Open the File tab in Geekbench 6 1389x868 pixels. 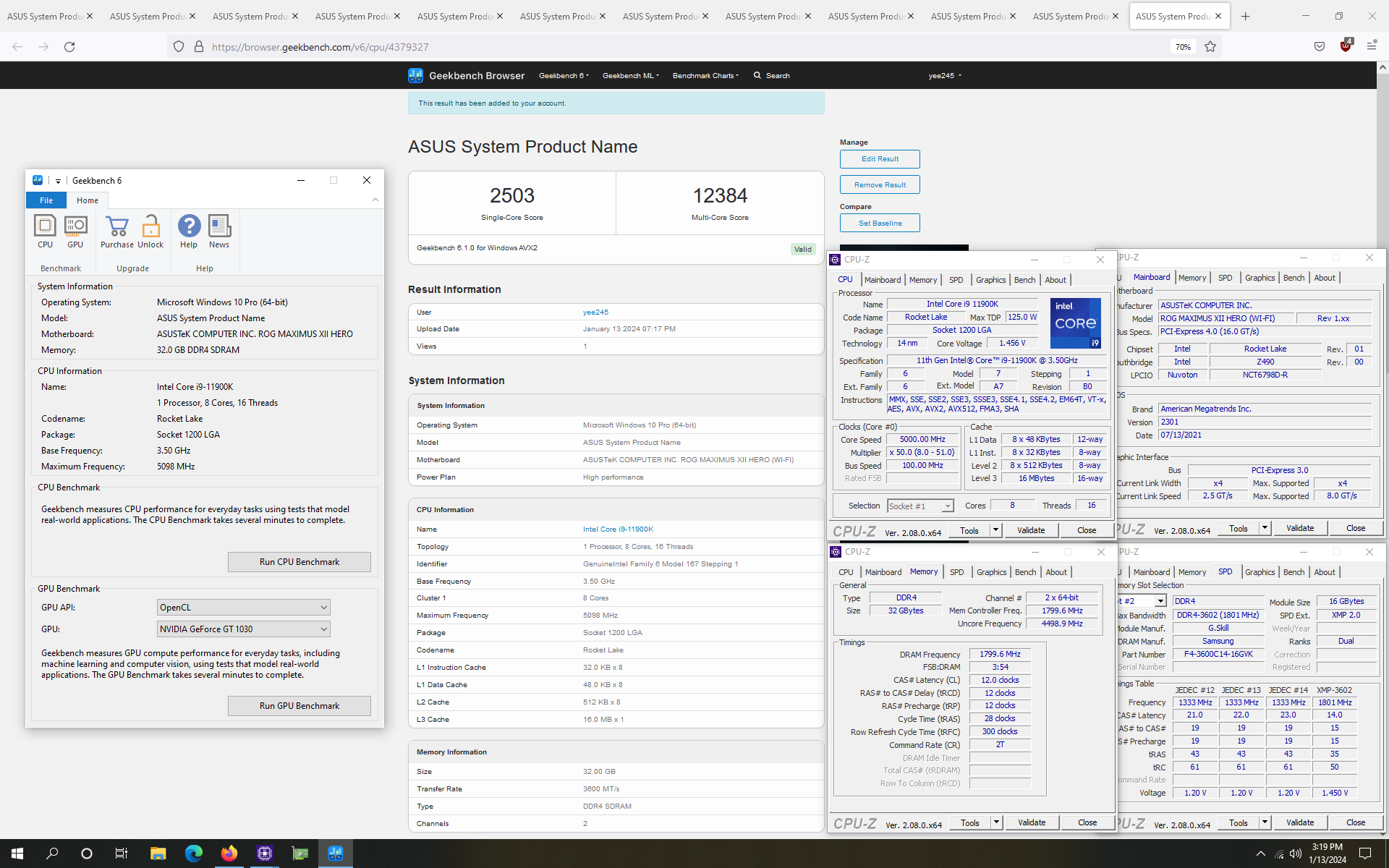[x=46, y=200]
